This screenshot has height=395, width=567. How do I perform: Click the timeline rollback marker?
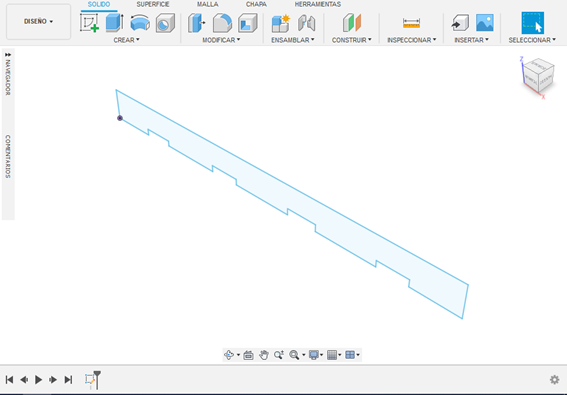tap(97, 379)
